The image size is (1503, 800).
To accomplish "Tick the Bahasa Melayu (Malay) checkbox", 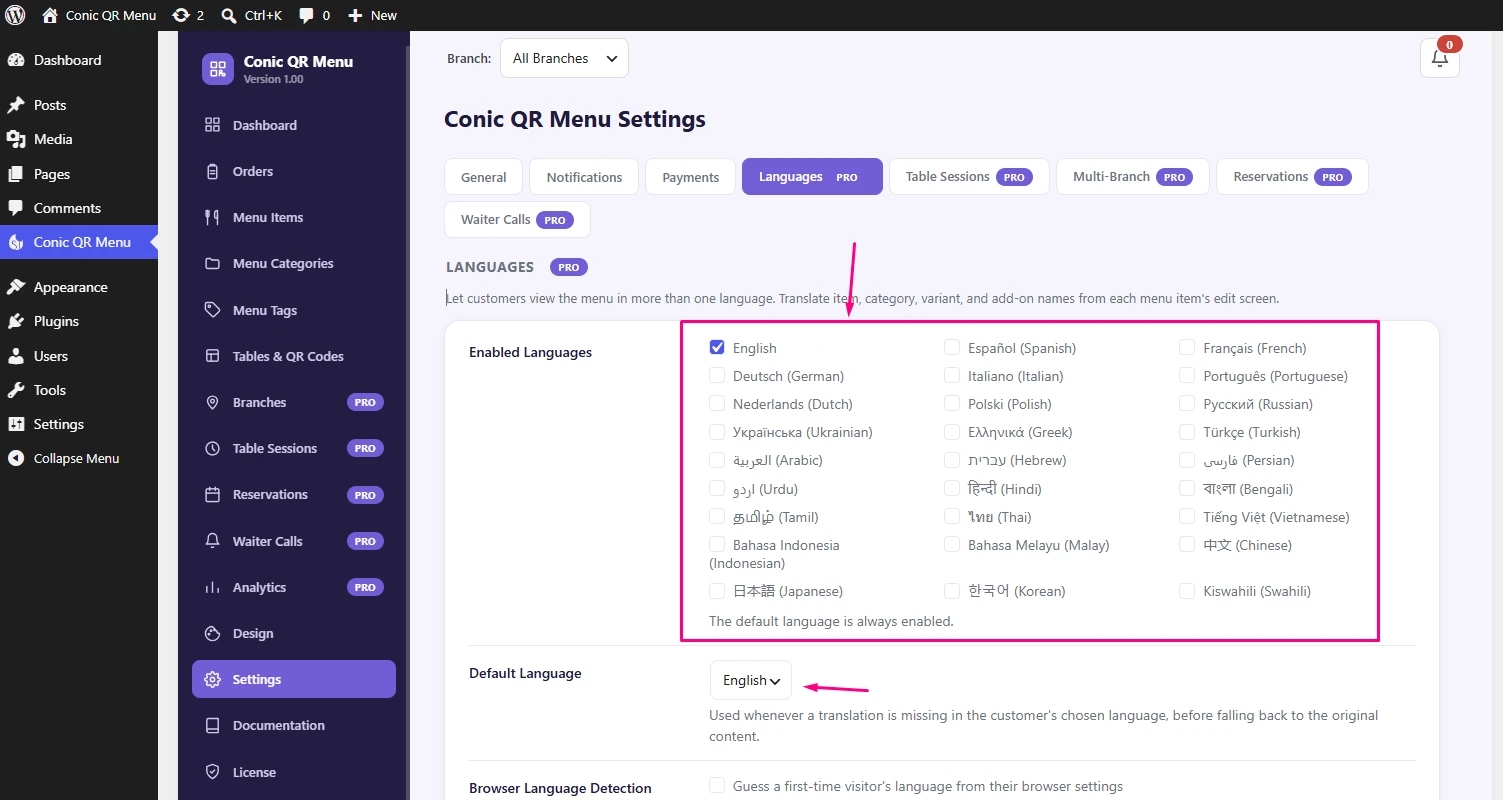I will 952,544.
